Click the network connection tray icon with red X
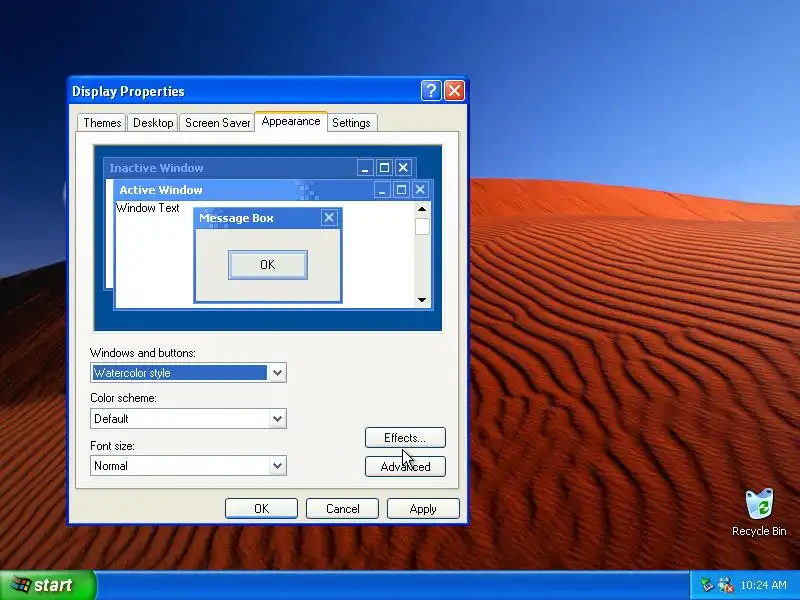This screenshot has height=600, width=800. pyautogui.click(x=726, y=585)
